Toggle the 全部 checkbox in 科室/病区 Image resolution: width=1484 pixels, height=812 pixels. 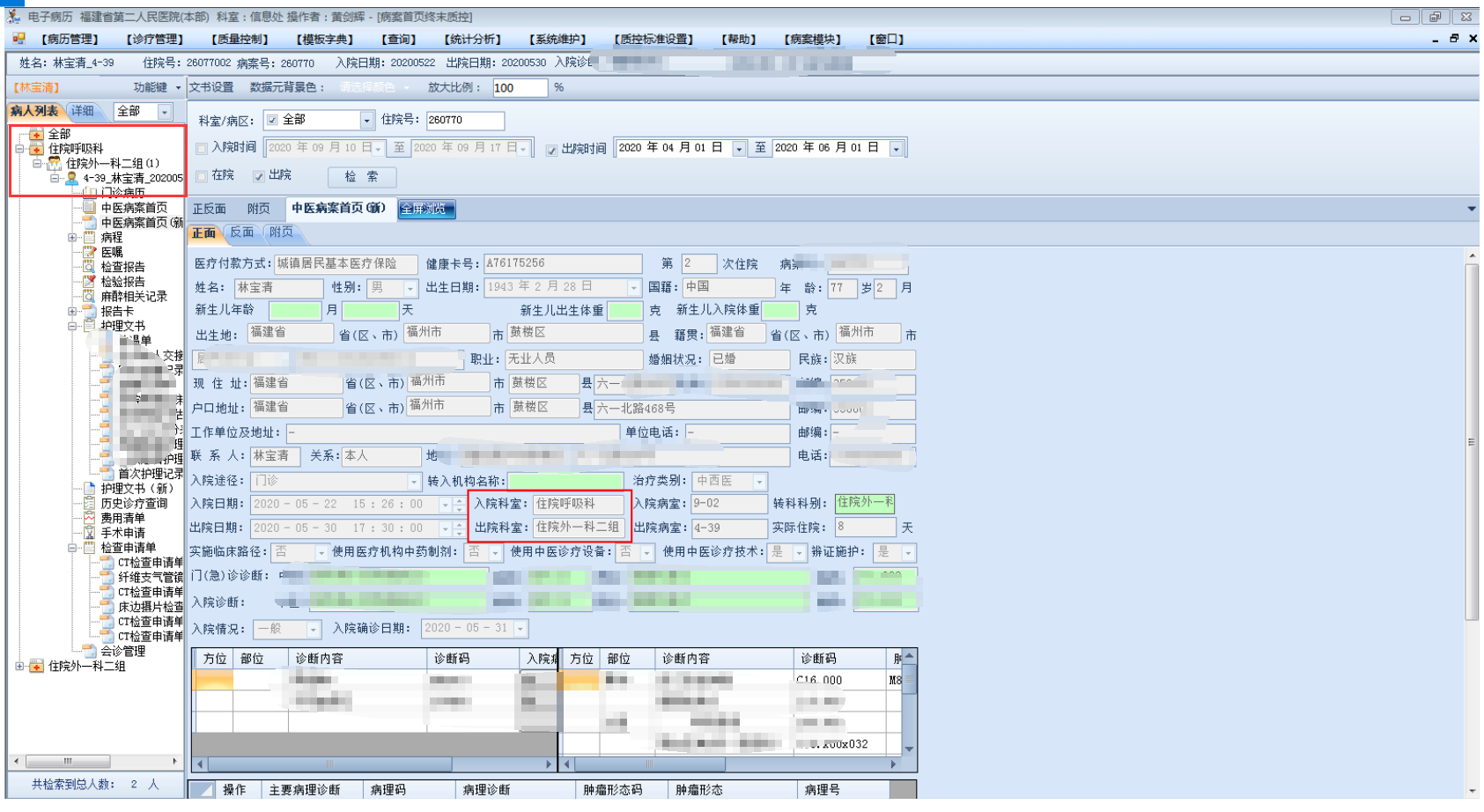(272, 120)
